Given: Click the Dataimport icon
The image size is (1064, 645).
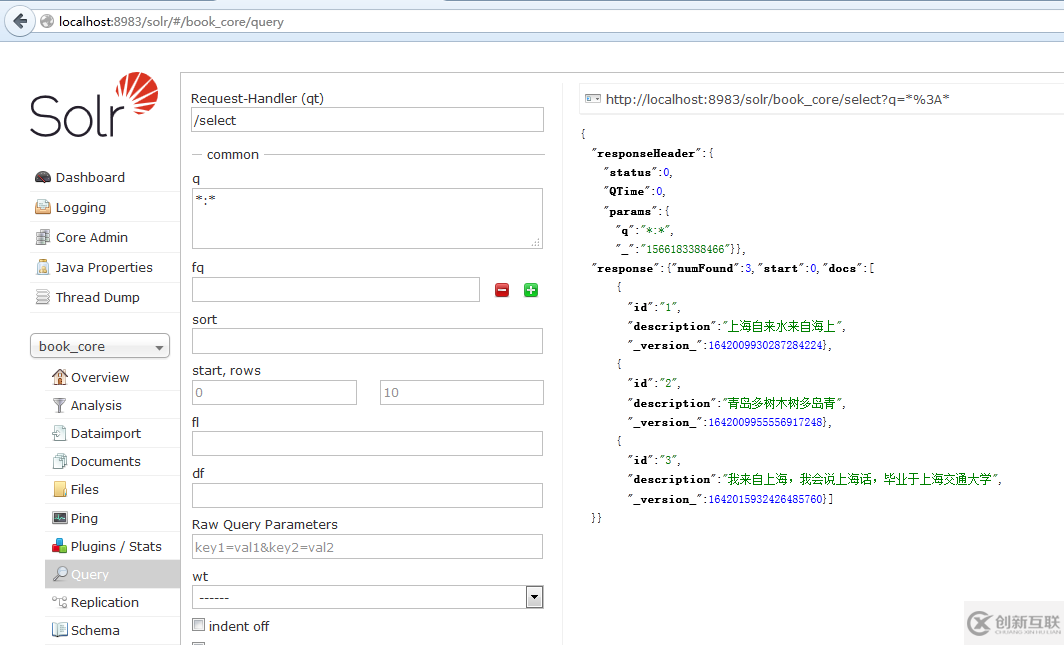Looking at the screenshot, I should coord(60,433).
